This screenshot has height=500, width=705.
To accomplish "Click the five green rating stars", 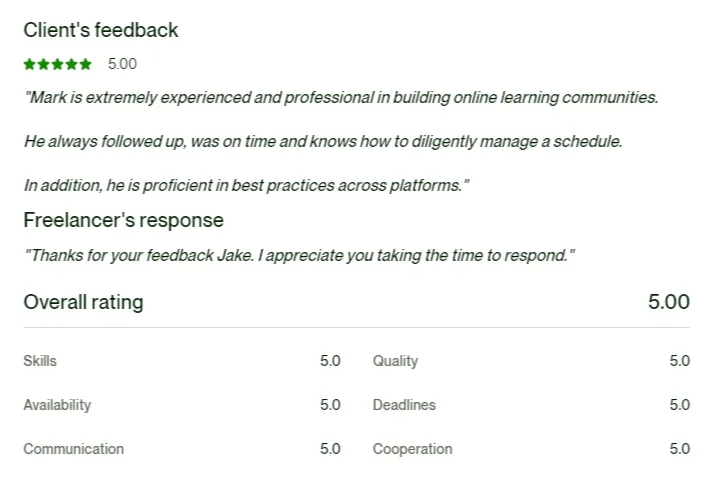I will (x=58, y=64).
